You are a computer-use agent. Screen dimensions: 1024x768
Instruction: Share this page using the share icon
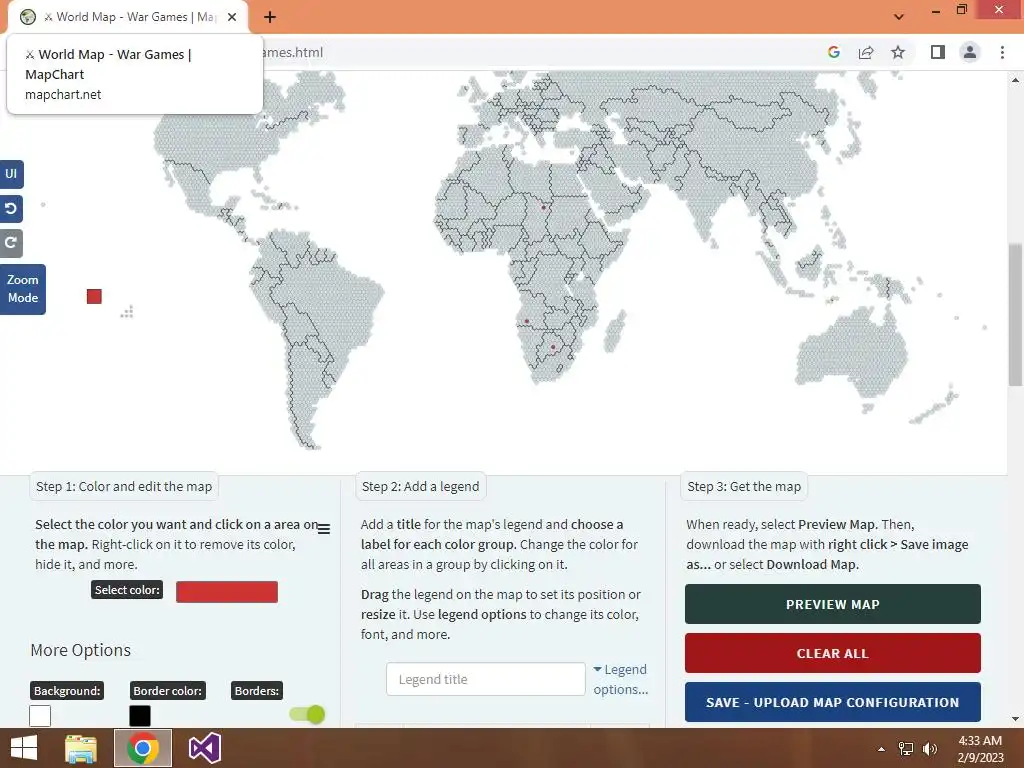point(866,52)
